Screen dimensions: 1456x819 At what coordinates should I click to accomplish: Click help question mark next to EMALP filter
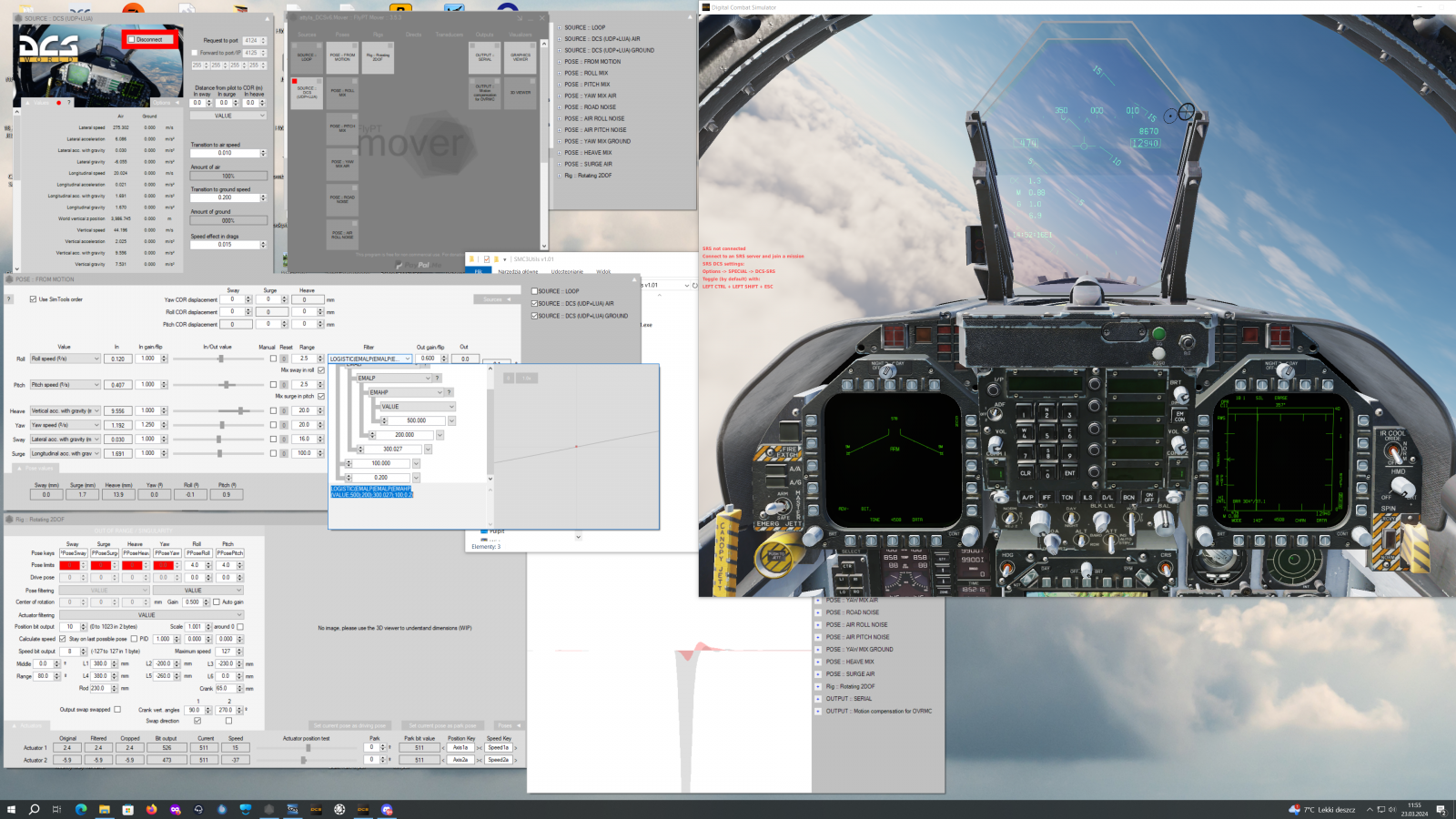click(x=437, y=378)
